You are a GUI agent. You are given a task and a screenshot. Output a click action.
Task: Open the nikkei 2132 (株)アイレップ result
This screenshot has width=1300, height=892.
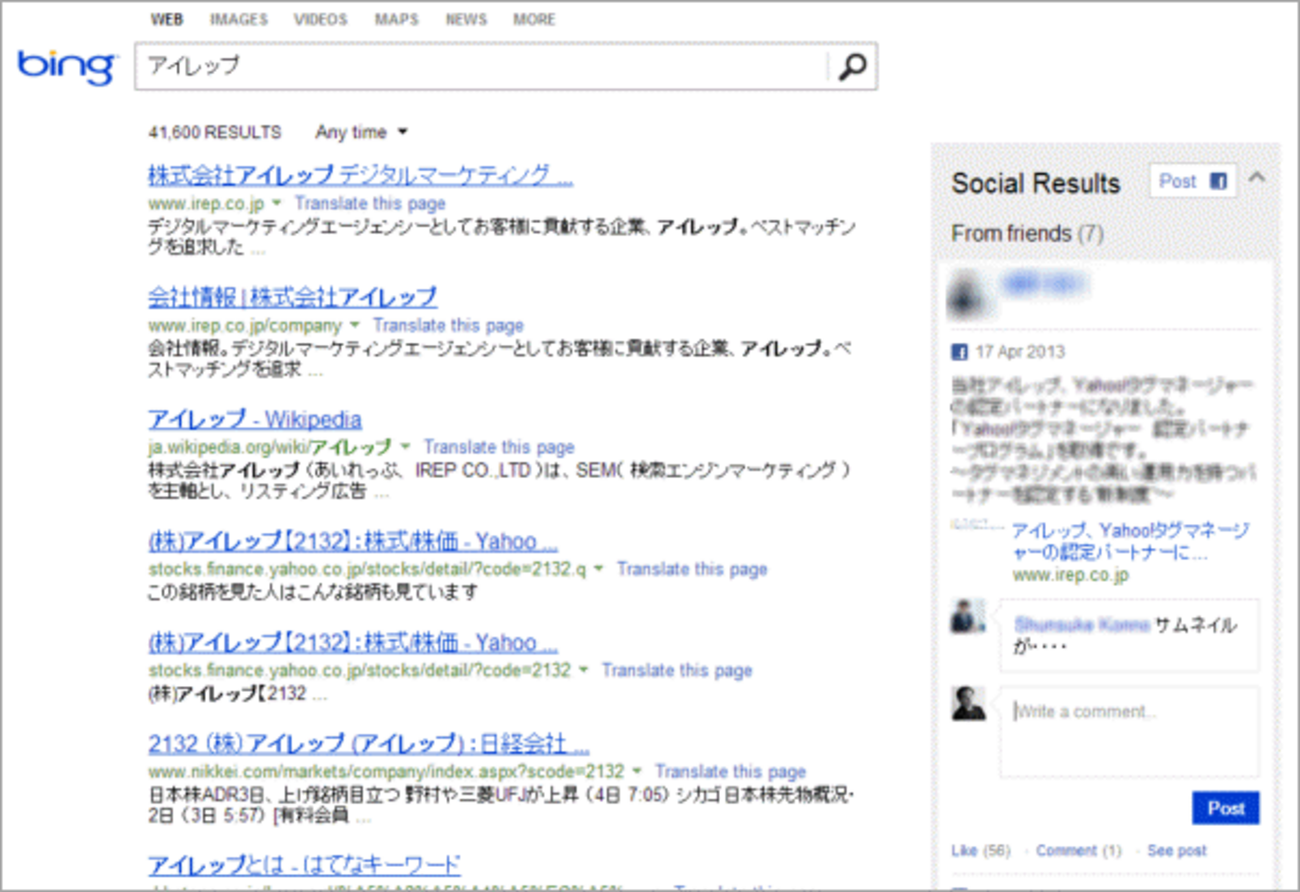coord(368,744)
